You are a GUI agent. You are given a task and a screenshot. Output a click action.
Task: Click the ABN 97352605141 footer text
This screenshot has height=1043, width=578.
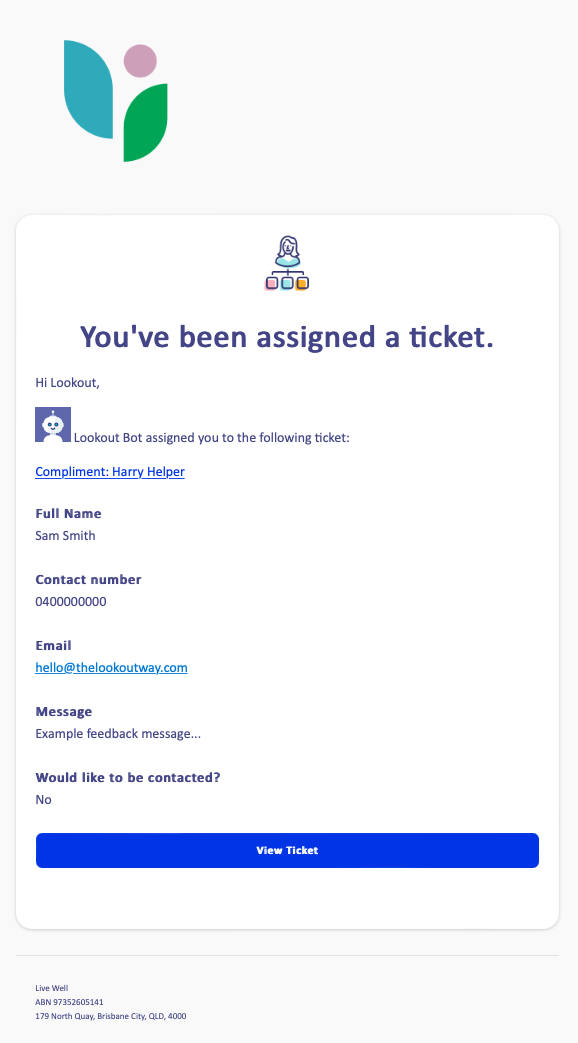(x=69, y=1002)
